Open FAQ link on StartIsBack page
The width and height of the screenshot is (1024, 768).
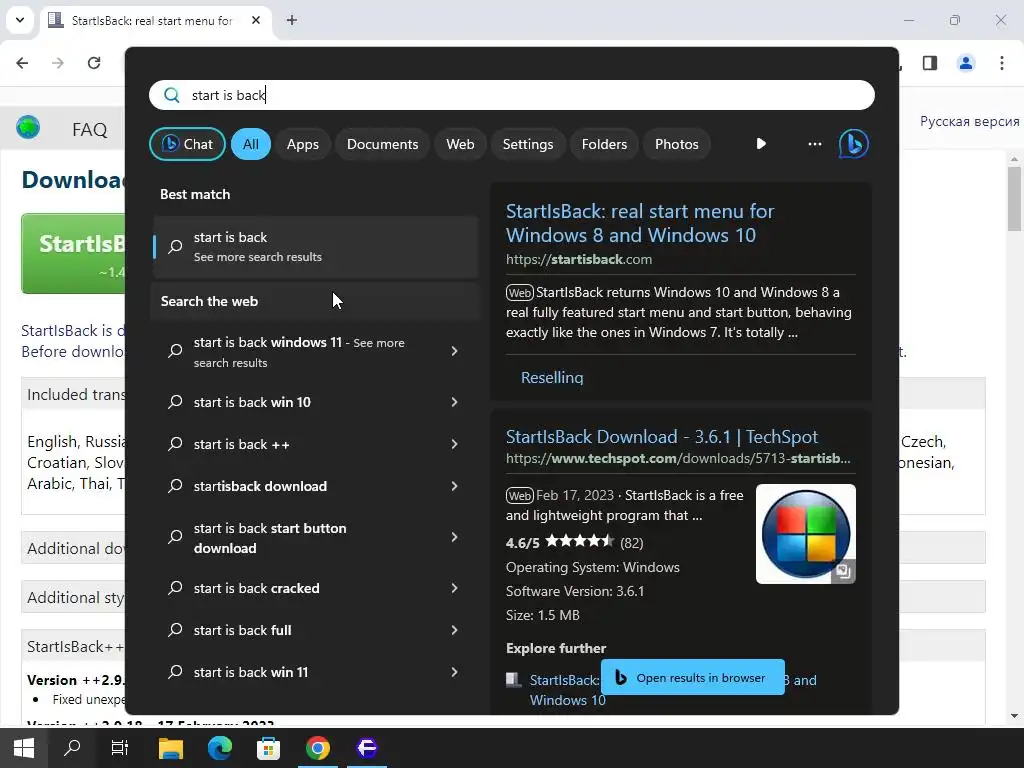tap(89, 129)
